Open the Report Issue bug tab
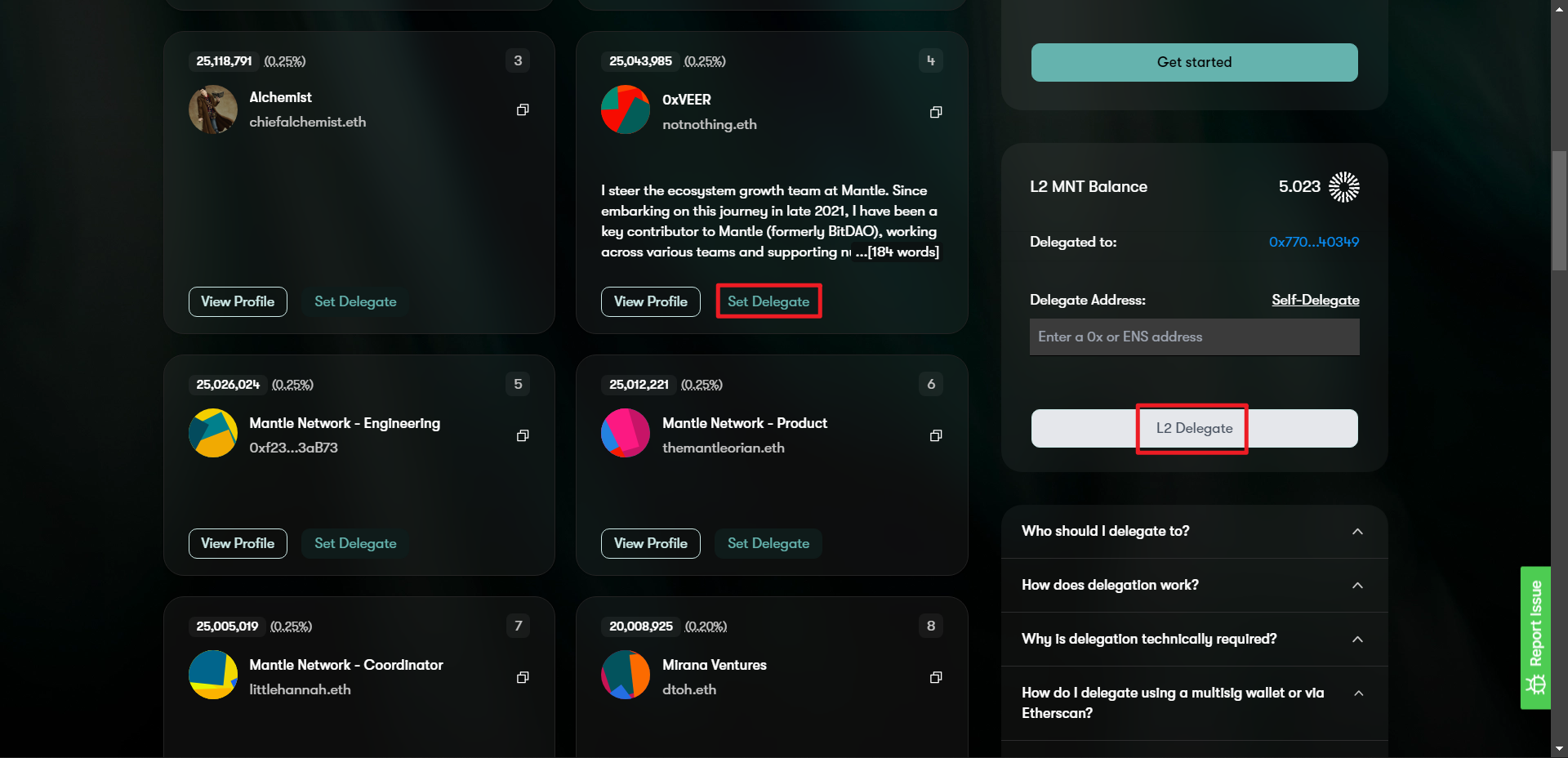Screen dimensions: 1568x758 1535,637
